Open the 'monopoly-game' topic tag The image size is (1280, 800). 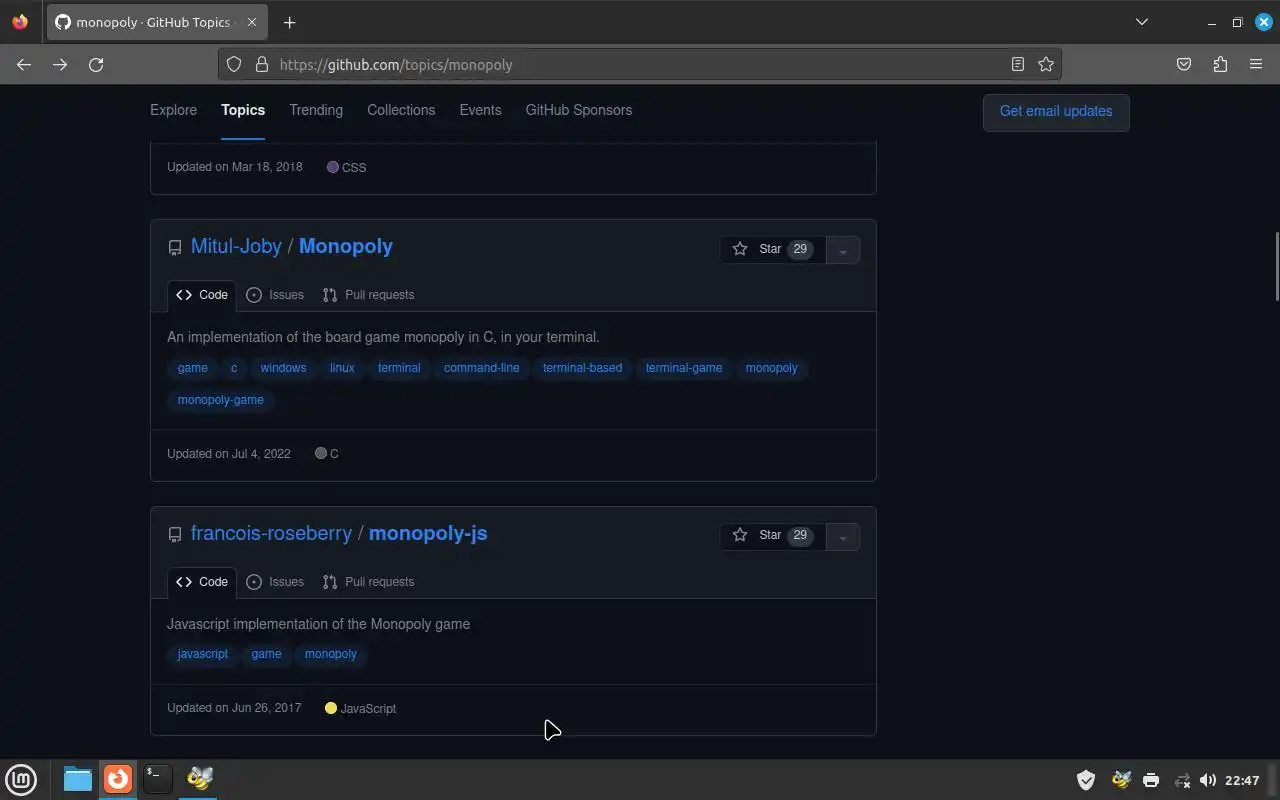(x=221, y=400)
